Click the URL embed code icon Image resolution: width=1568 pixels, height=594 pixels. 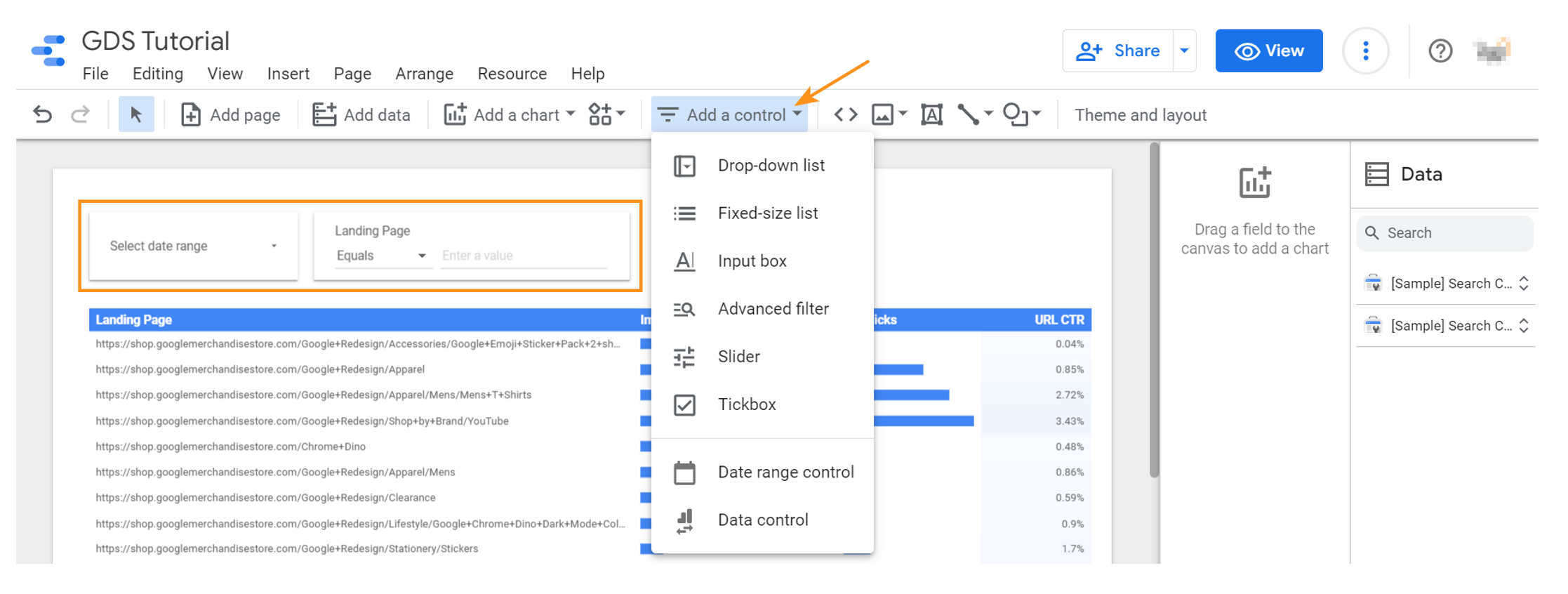846,114
